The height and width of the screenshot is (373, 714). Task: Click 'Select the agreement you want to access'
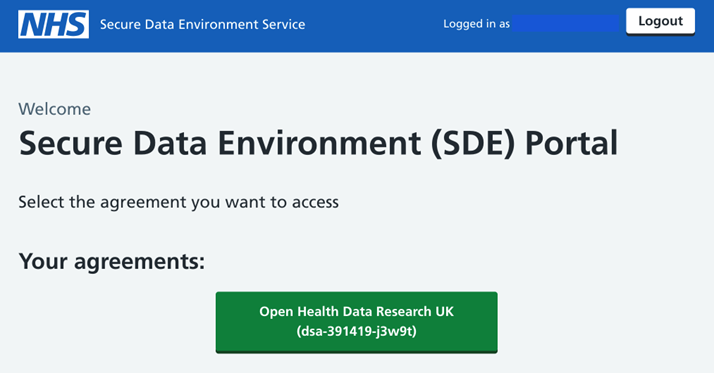pos(178,202)
